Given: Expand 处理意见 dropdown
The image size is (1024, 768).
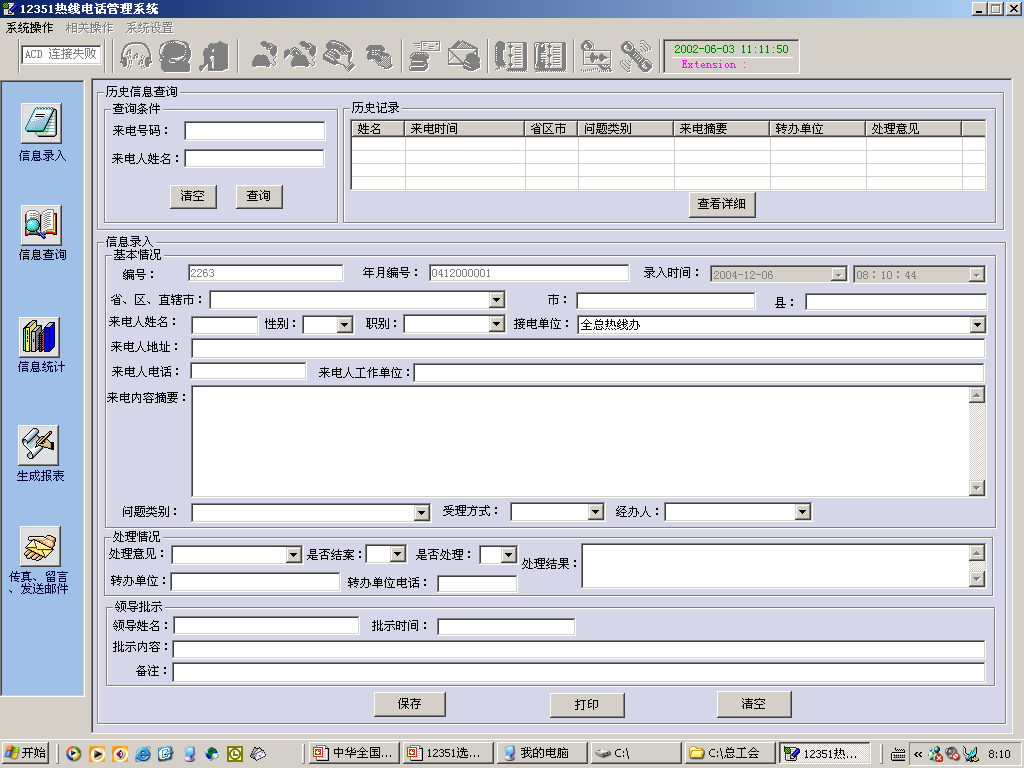Looking at the screenshot, I should [x=294, y=555].
